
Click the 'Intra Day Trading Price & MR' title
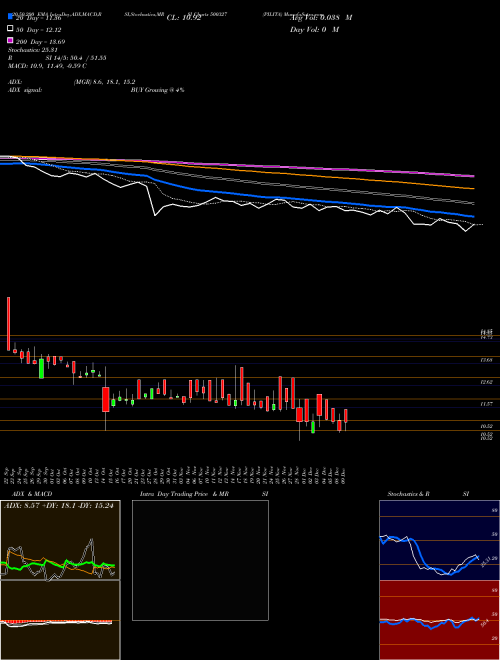184,494
